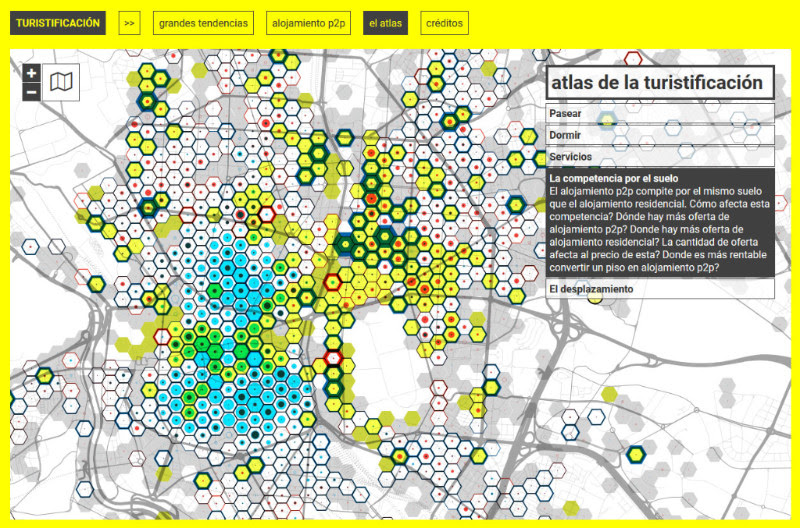
Task: Click the atlas de la turistificación title
Action: coord(659,83)
